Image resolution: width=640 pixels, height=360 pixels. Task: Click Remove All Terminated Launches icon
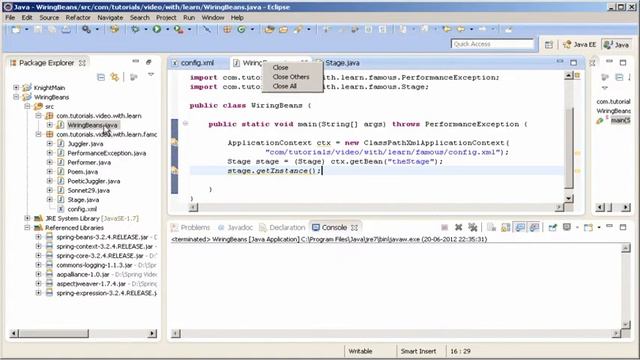pyautogui.click(x=473, y=227)
